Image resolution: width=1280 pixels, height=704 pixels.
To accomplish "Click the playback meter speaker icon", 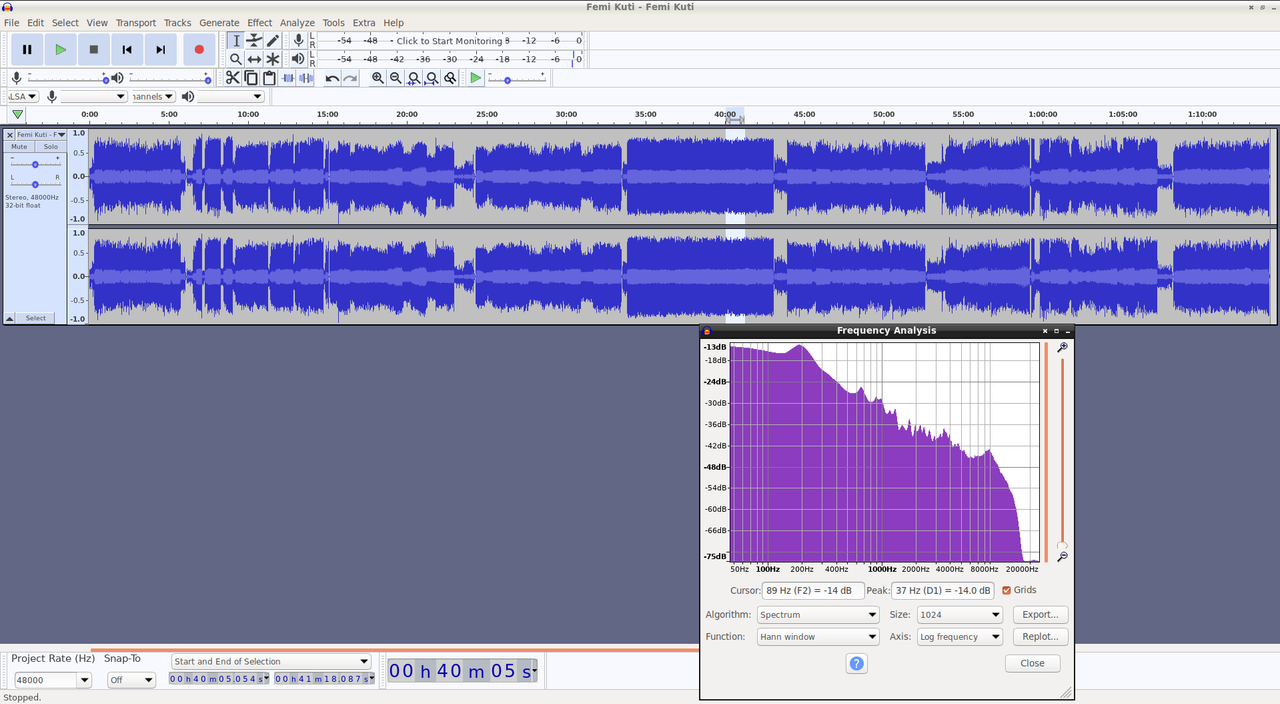I will click(298, 59).
